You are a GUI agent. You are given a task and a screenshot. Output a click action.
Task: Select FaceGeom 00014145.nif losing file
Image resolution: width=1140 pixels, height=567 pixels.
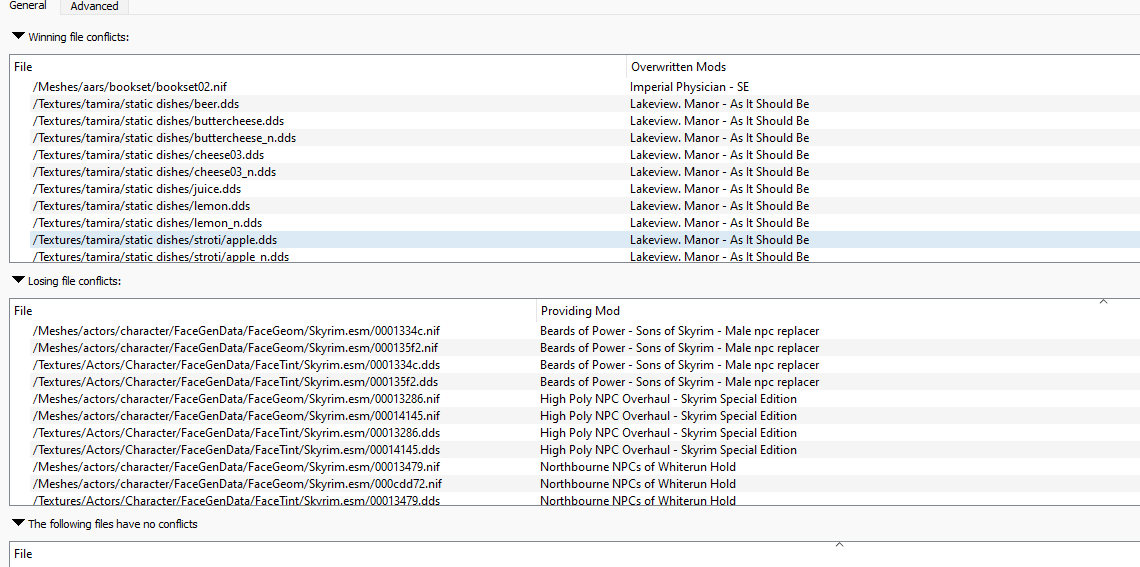236,416
